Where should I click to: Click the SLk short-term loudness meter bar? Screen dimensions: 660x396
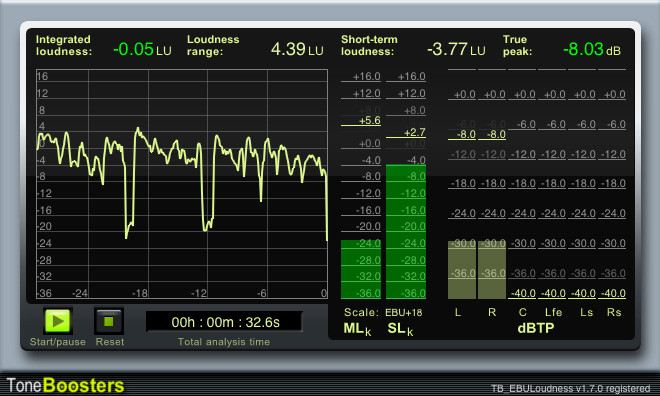pyautogui.click(x=406, y=231)
